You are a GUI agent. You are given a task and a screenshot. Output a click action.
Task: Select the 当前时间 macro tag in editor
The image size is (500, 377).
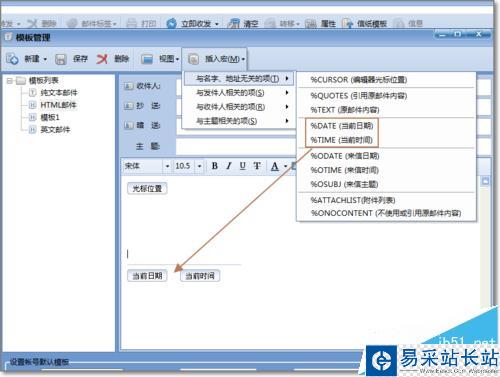200,276
